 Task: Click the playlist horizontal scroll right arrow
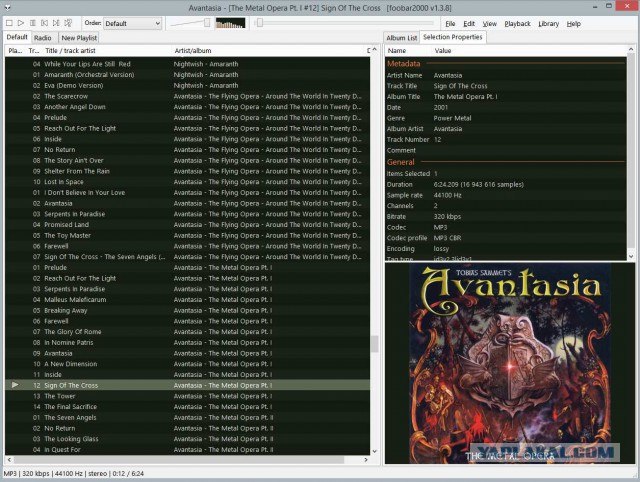click(366, 460)
